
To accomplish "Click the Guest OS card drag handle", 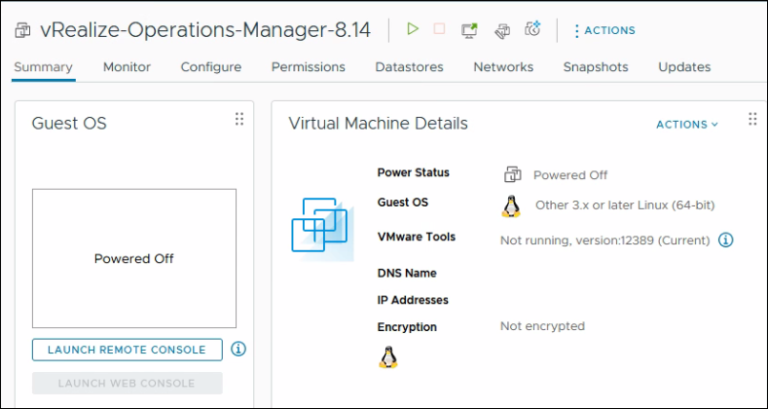I will (x=239, y=119).
